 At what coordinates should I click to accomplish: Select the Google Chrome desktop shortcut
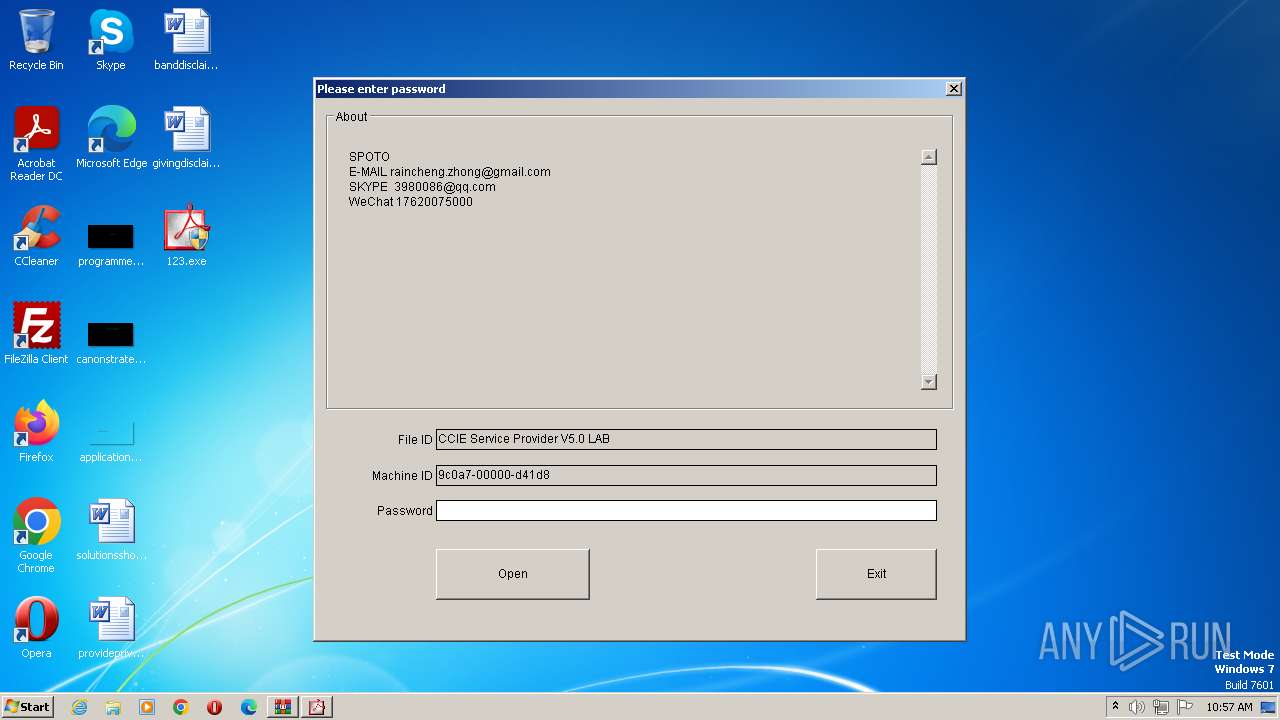[x=36, y=536]
